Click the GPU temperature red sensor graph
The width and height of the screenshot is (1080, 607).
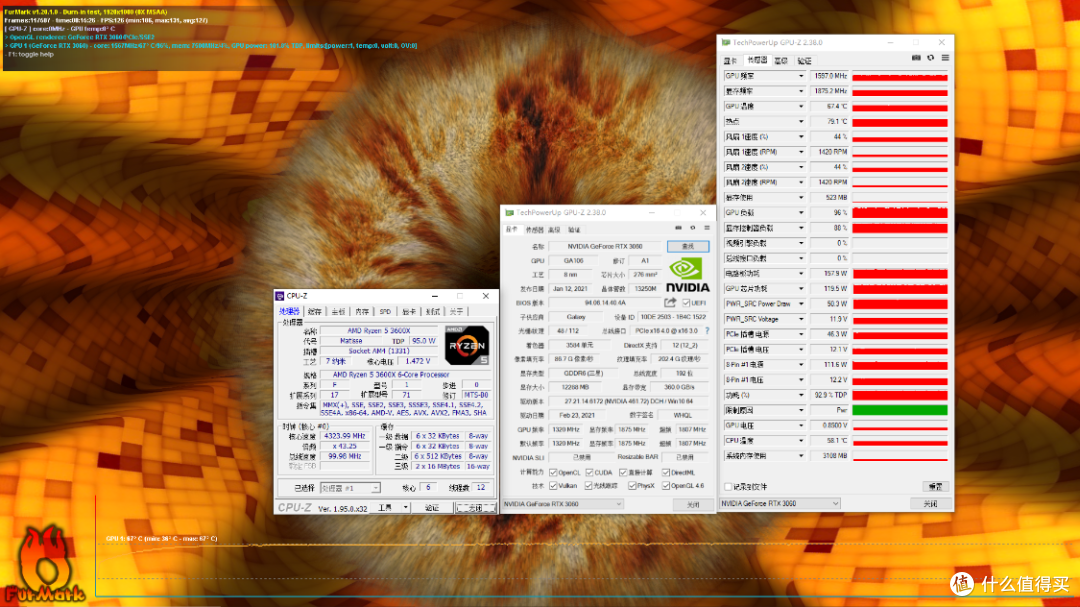pos(900,106)
